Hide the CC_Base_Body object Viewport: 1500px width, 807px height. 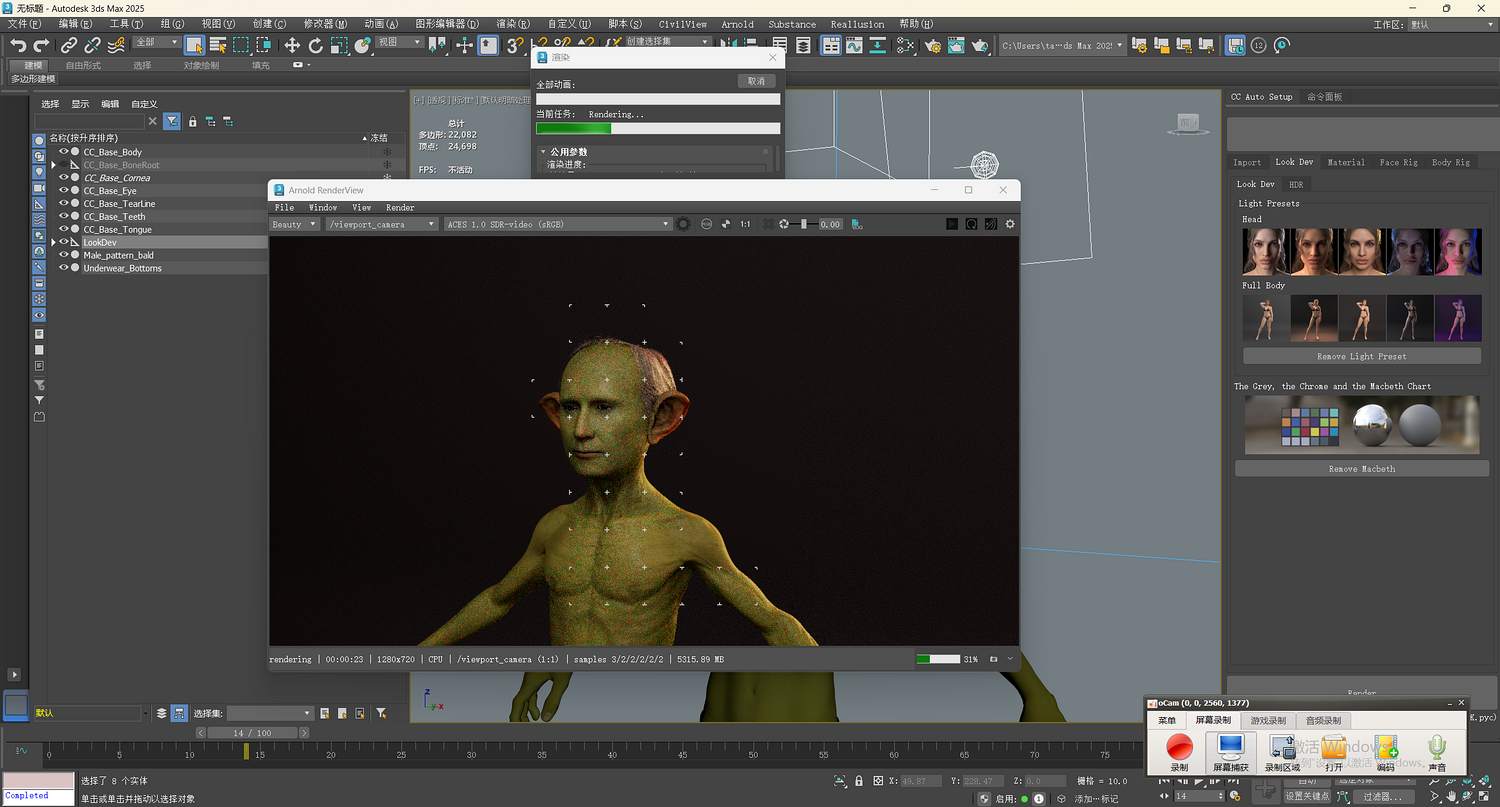click(64, 152)
